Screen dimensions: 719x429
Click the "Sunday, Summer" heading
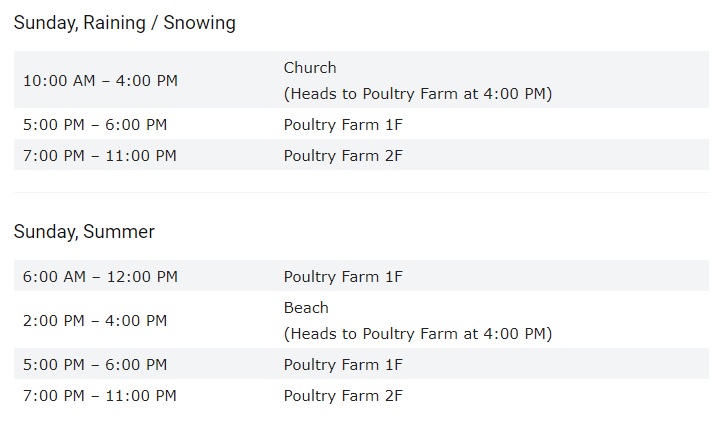pos(84,232)
